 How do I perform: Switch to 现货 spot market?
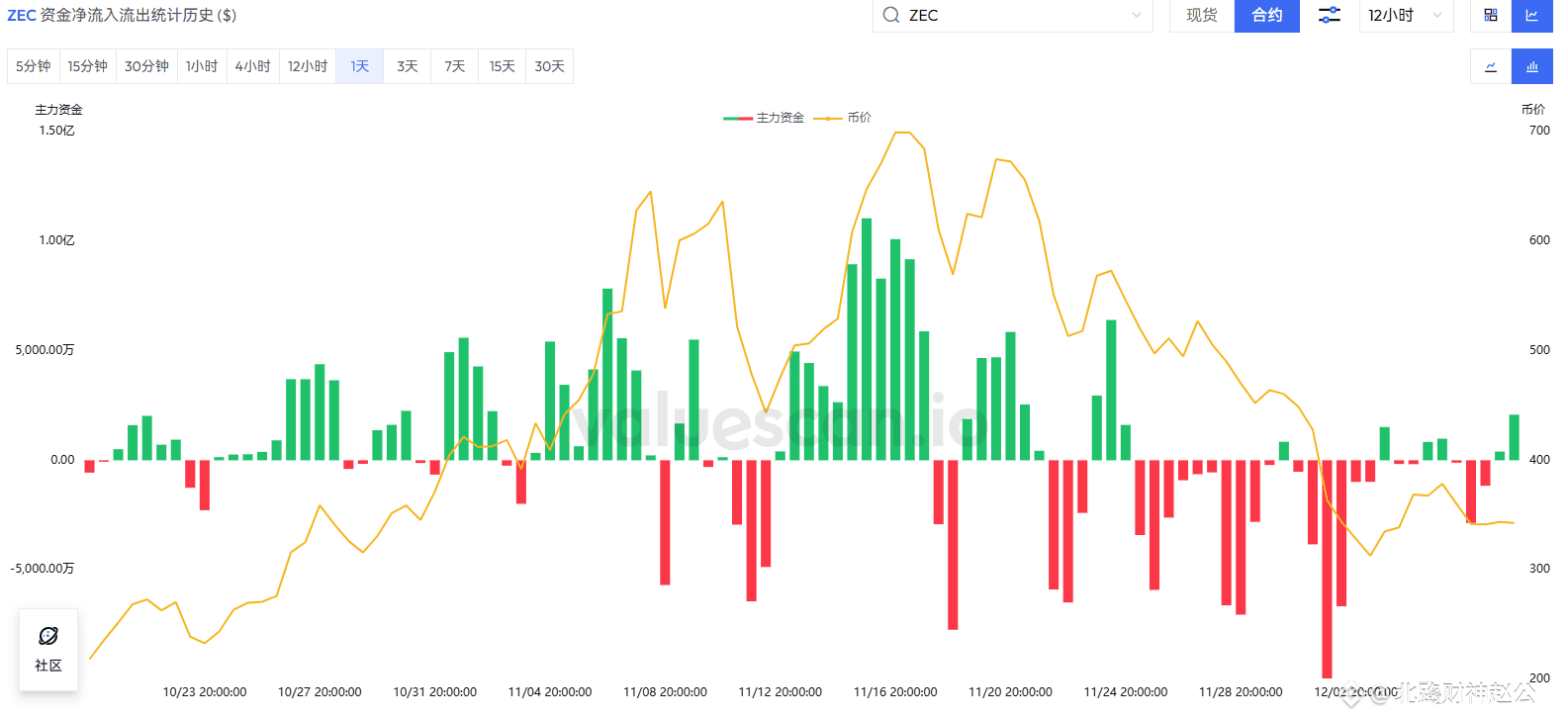coord(1202,15)
